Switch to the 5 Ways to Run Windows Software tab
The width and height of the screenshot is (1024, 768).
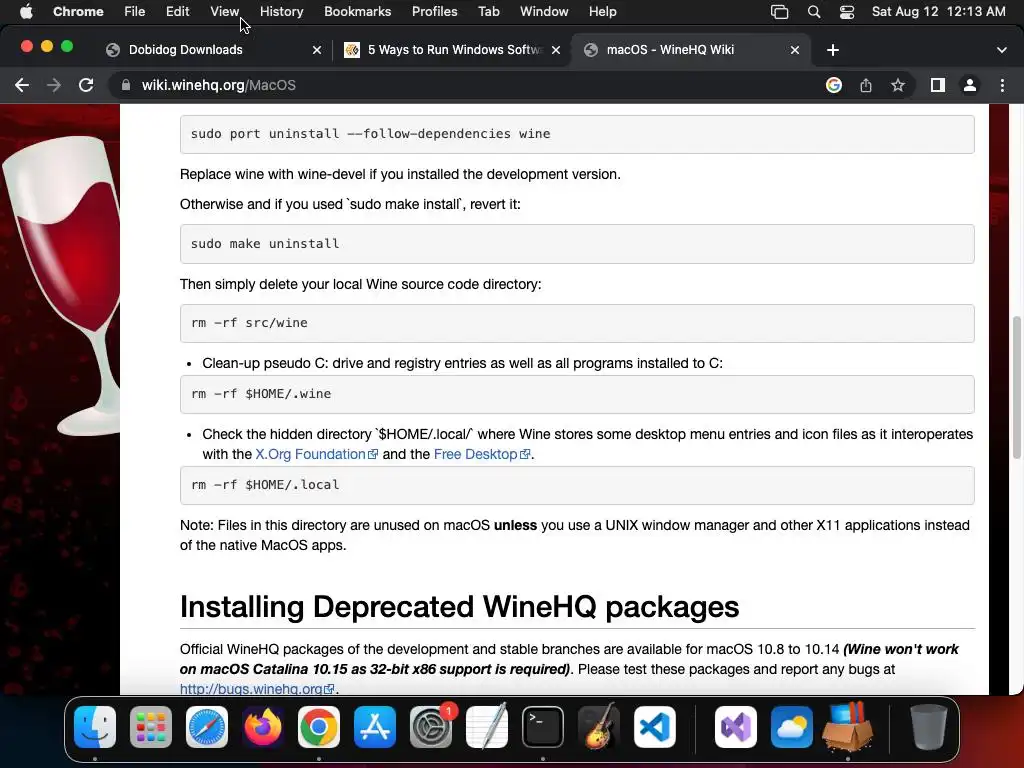(452, 50)
